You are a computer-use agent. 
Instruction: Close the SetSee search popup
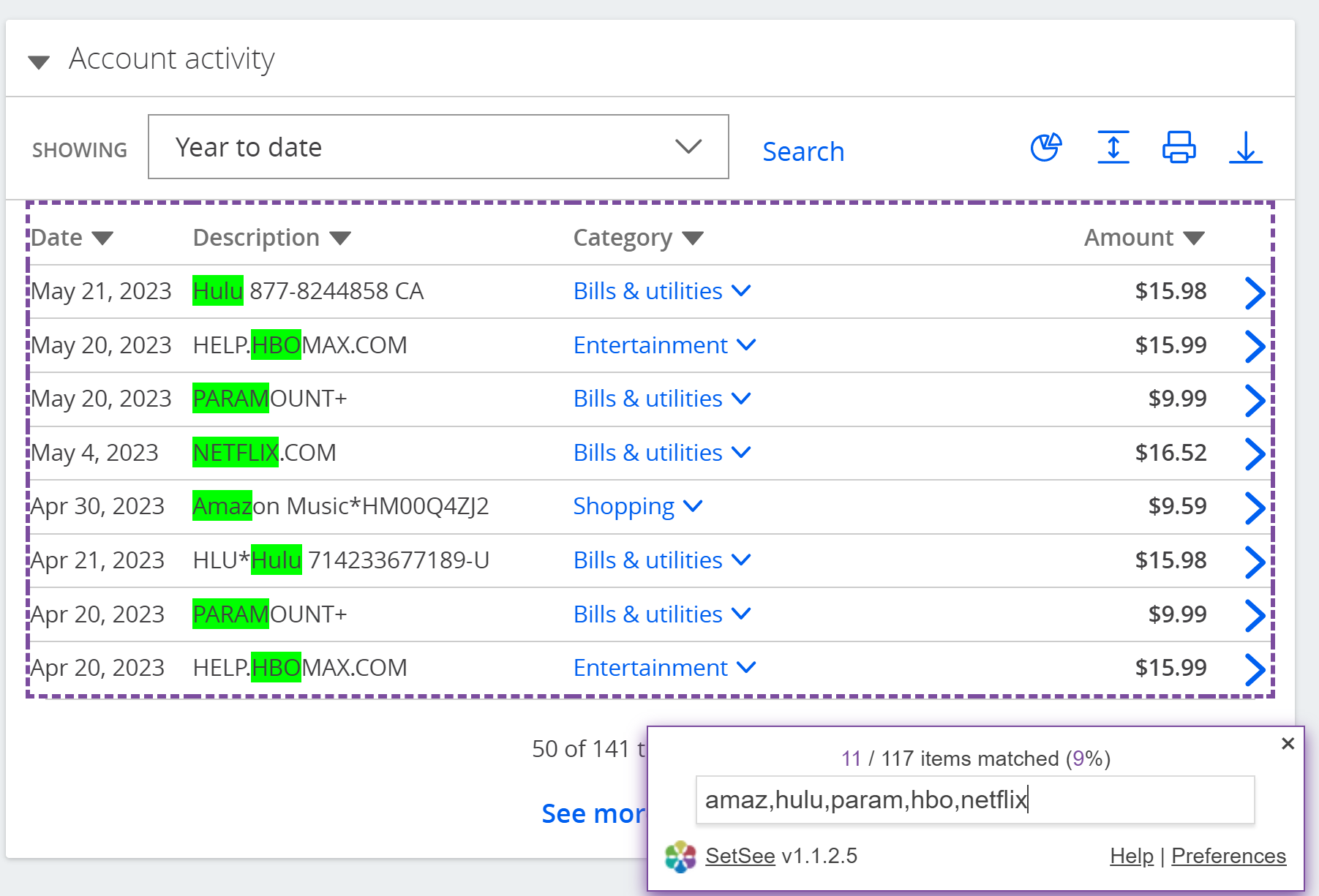(1288, 744)
